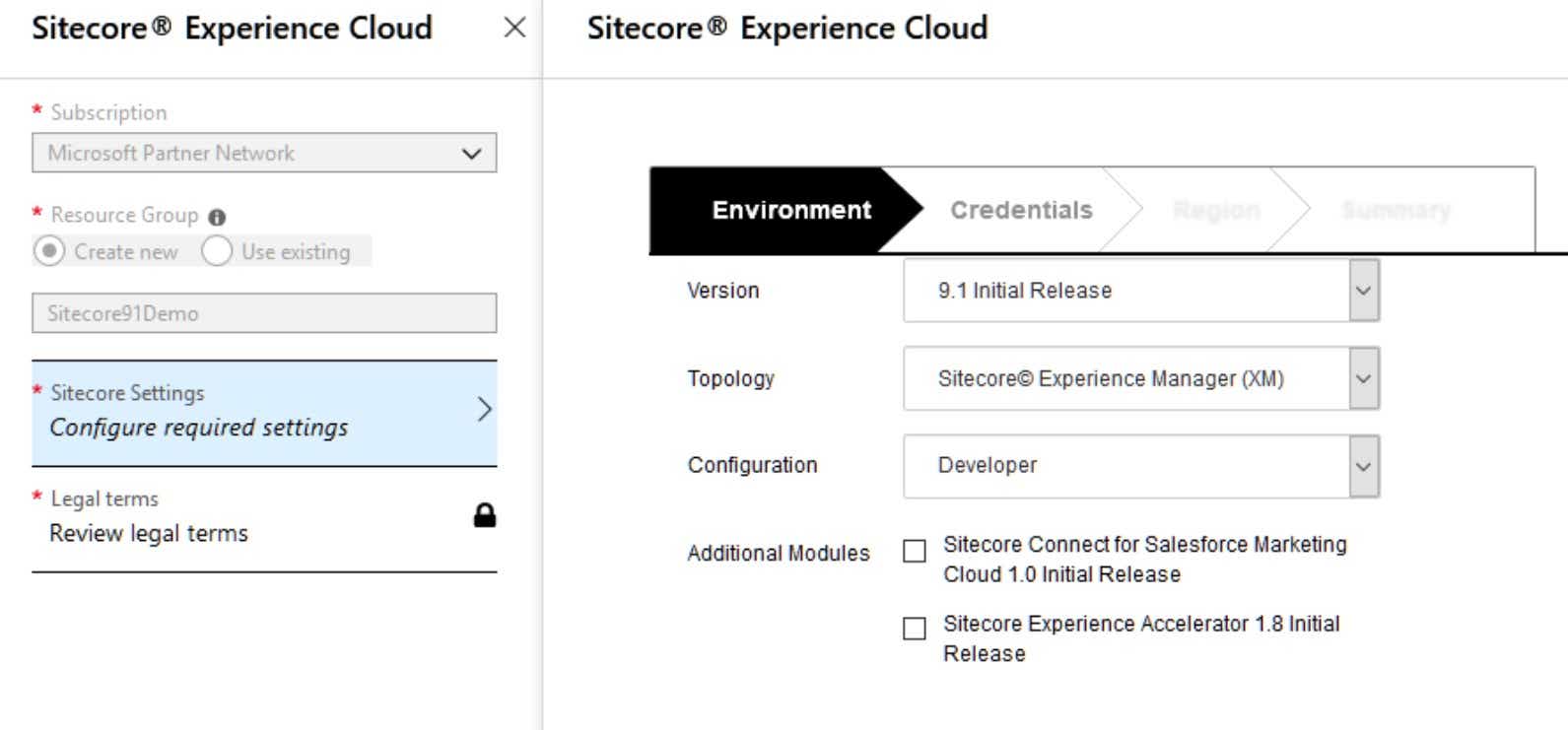
Task: Switch to the Credentials tab
Action: [1021, 209]
